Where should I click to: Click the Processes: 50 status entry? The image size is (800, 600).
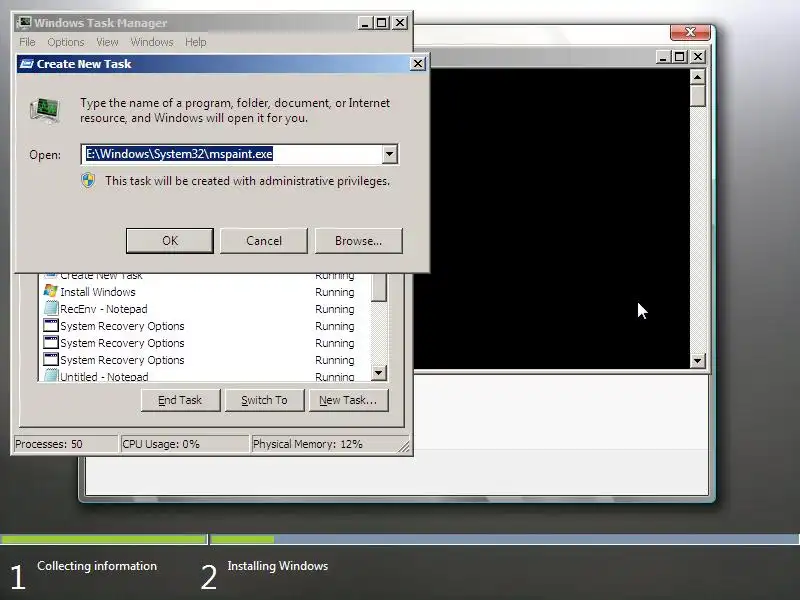pyautogui.click(x=65, y=444)
